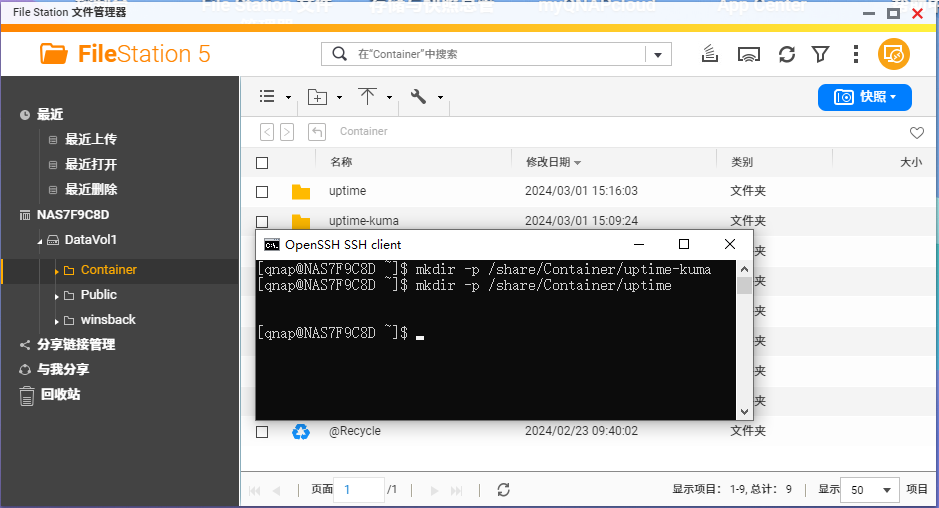Check the uptime folder checkbox
Image resolution: width=939 pixels, height=508 pixels.
pyautogui.click(x=262, y=192)
